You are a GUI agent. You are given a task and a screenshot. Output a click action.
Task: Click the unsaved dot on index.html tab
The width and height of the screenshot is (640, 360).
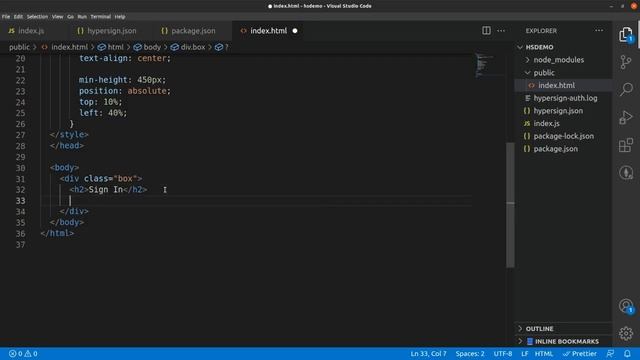pyautogui.click(x=295, y=31)
